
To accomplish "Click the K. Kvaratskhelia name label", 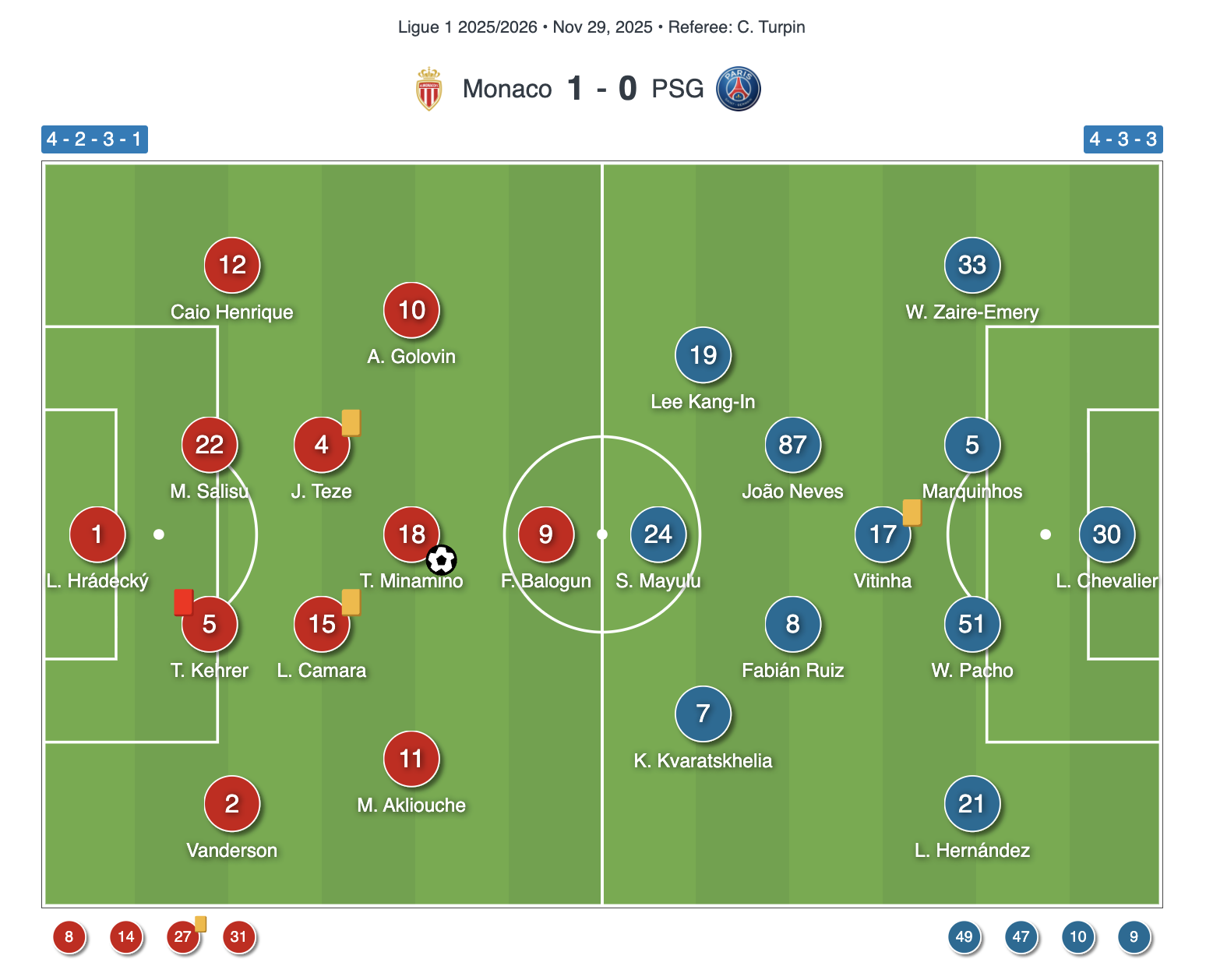I will [x=703, y=761].
